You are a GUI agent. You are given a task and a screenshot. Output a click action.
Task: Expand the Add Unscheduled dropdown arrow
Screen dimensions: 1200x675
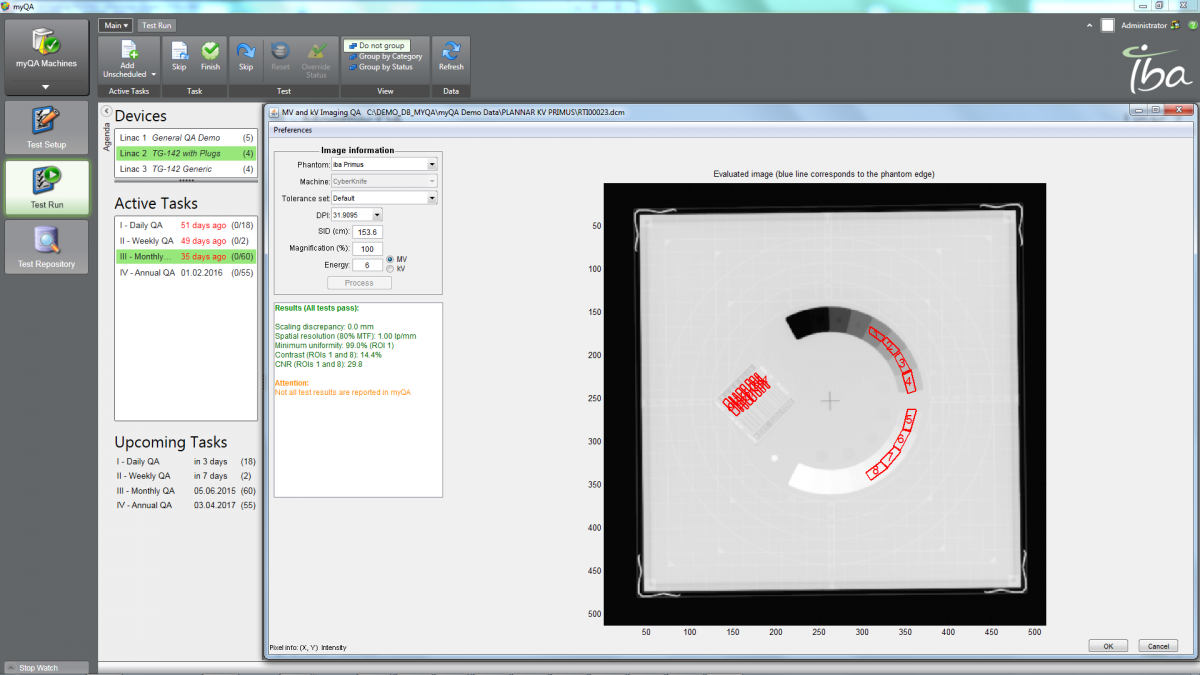coord(154,74)
